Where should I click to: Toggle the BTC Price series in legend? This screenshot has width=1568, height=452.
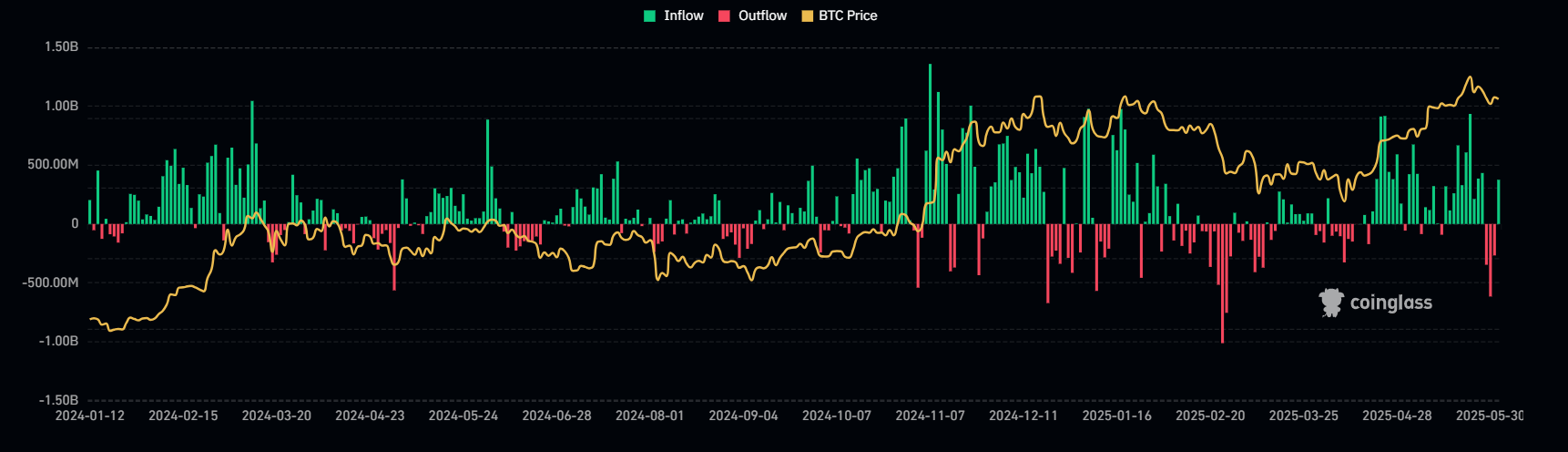click(840, 15)
